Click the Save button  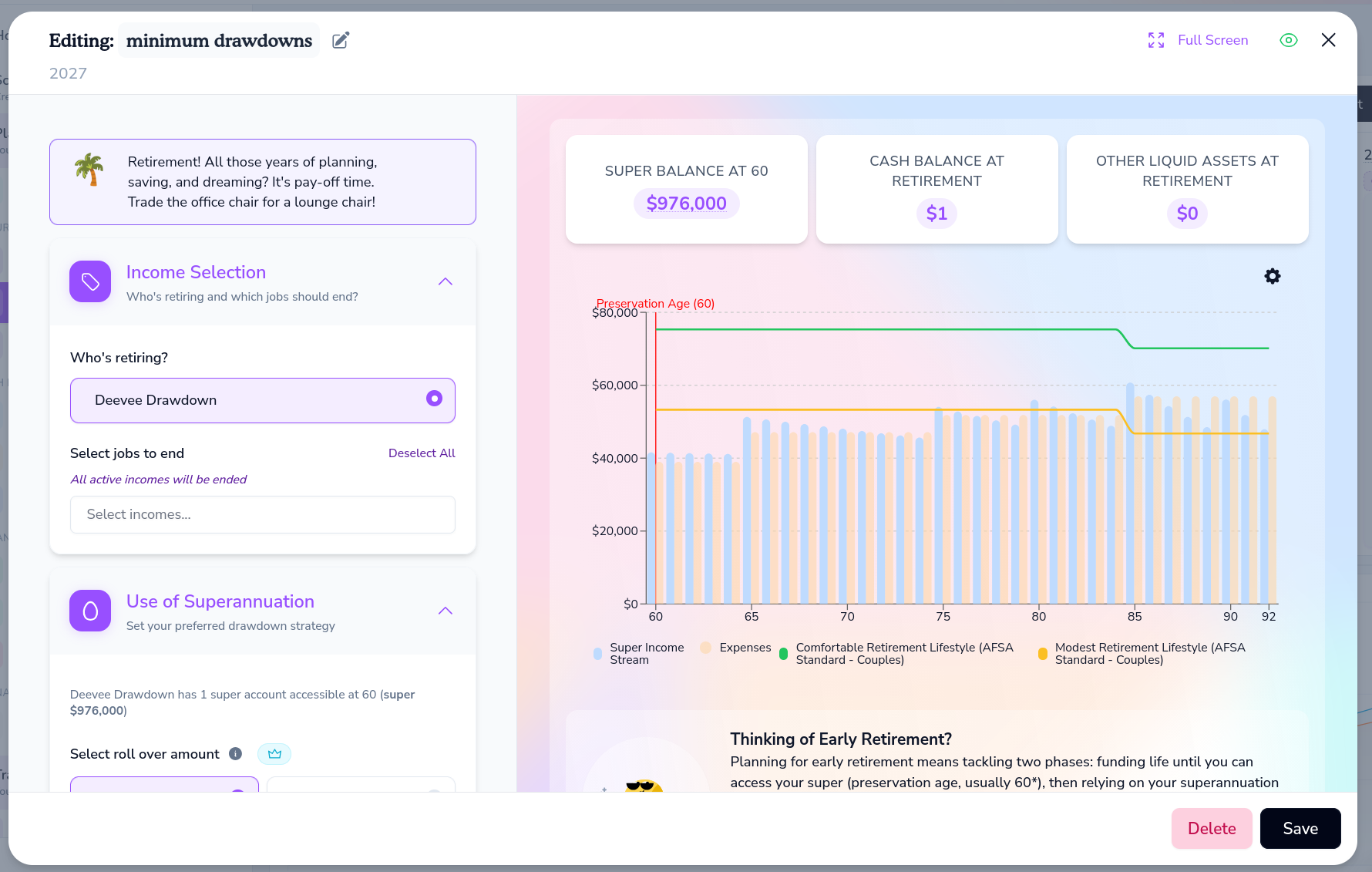coord(1300,828)
